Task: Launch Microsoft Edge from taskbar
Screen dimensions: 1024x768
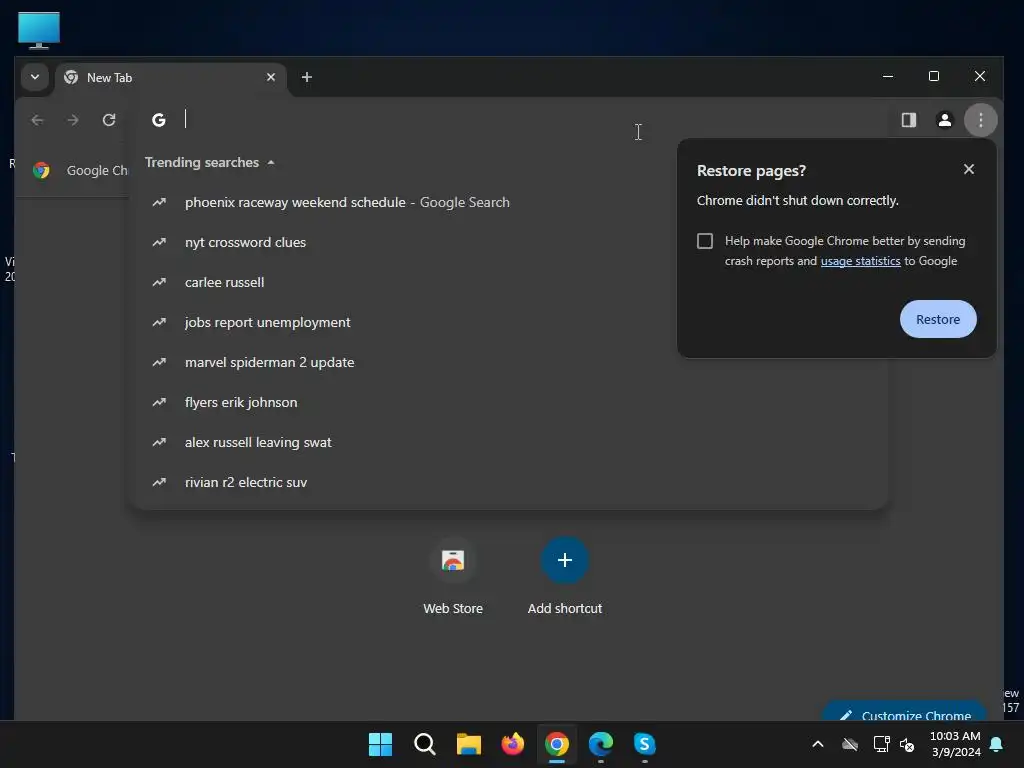Action: (x=601, y=744)
